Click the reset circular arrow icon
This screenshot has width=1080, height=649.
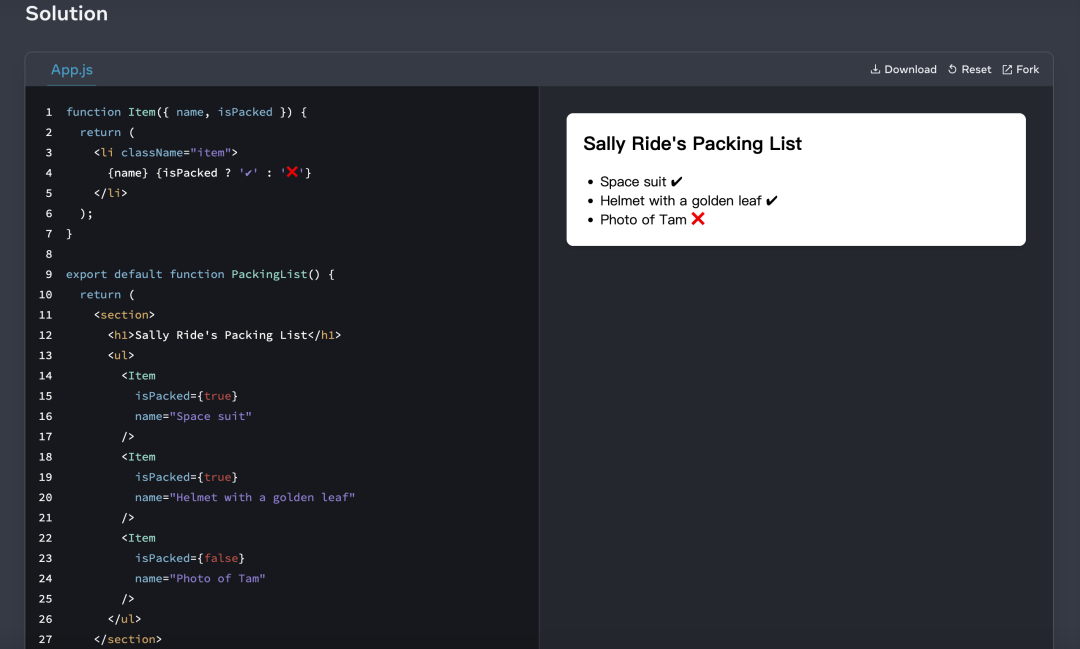pos(953,70)
